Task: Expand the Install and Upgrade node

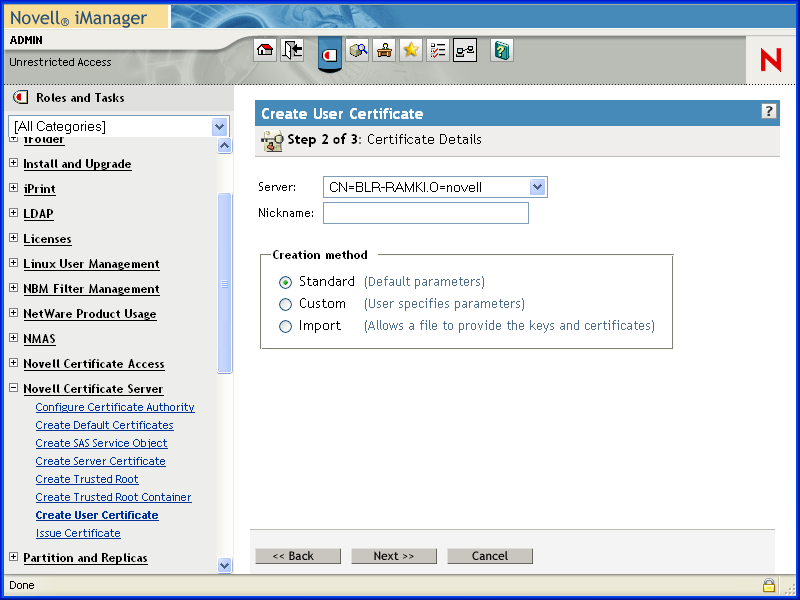Action: [x=14, y=163]
